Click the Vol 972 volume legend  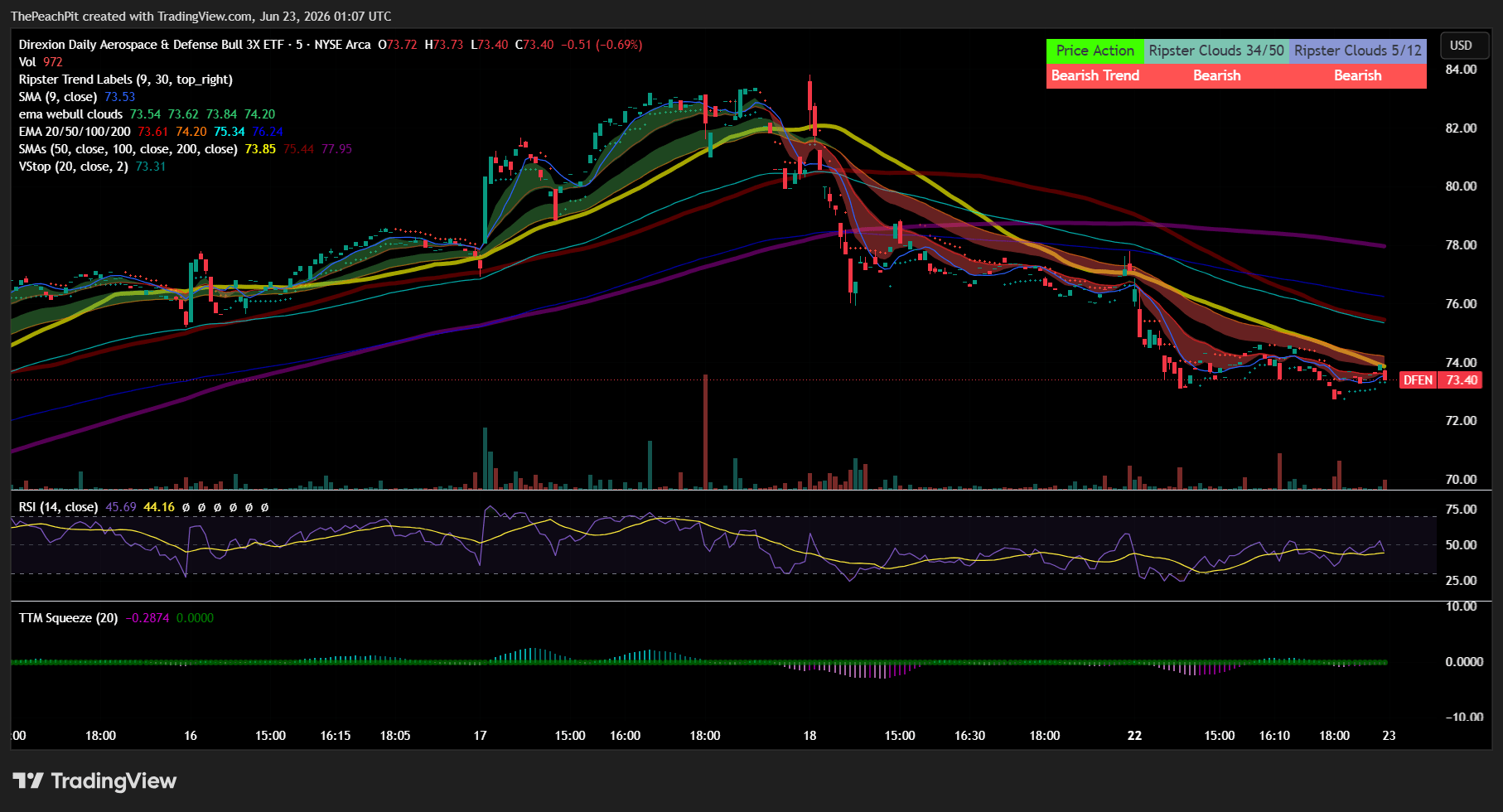point(41,62)
